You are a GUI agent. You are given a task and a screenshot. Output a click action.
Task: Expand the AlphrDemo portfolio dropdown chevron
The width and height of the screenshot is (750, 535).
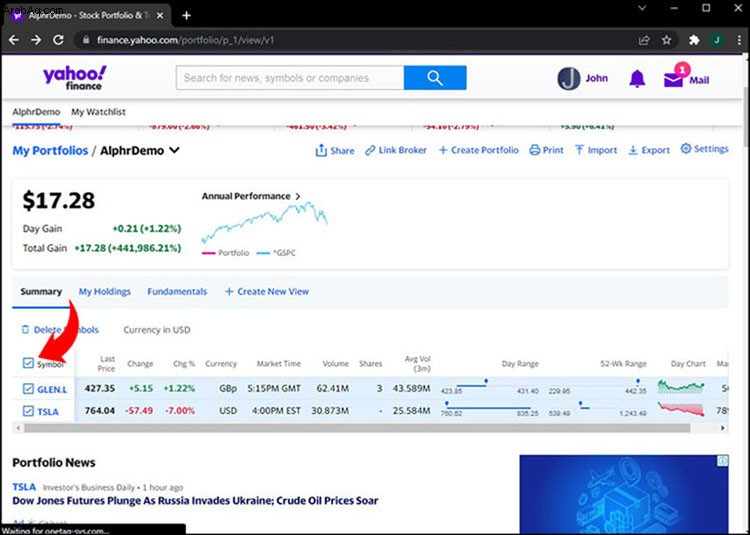click(x=175, y=150)
